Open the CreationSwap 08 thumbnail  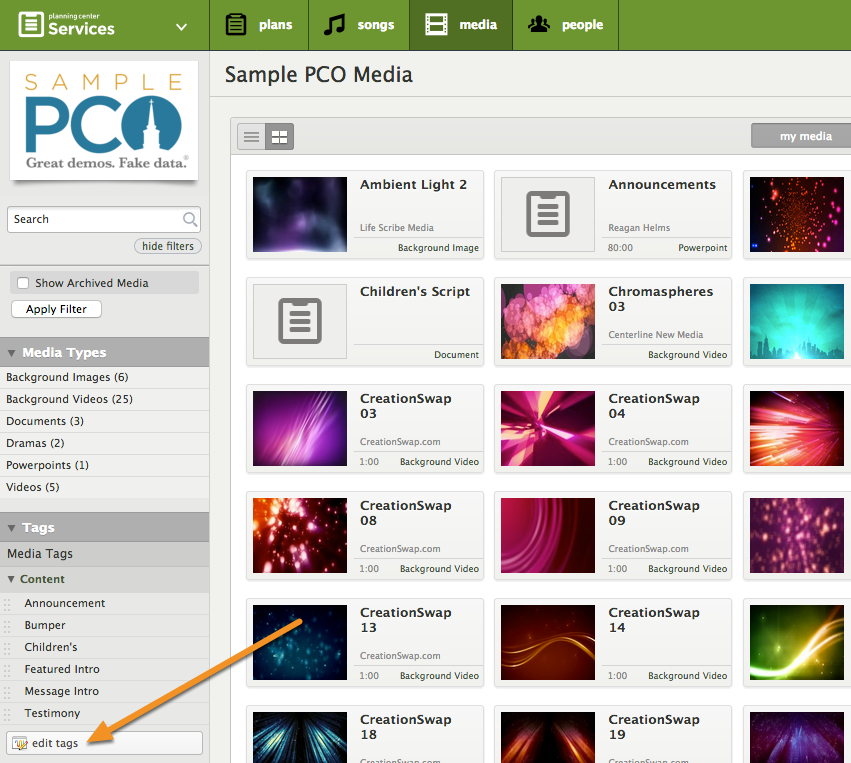pyautogui.click(x=300, y=535)
